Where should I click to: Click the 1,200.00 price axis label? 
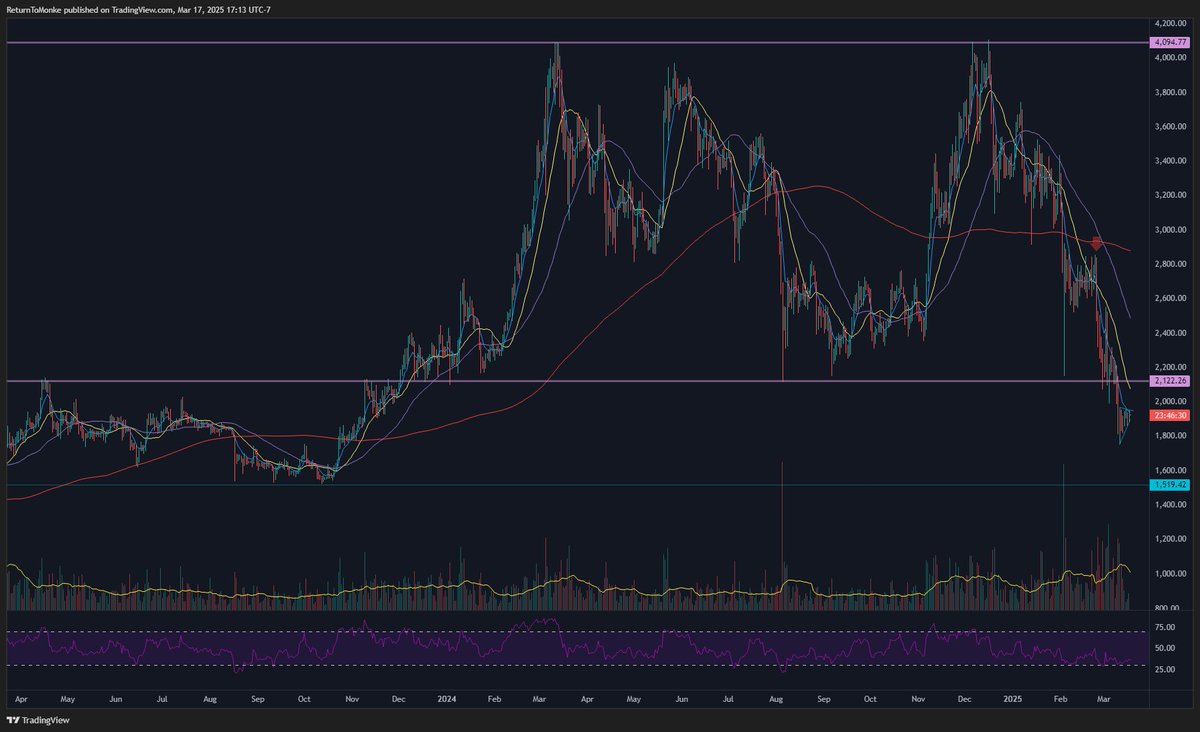1169,539
